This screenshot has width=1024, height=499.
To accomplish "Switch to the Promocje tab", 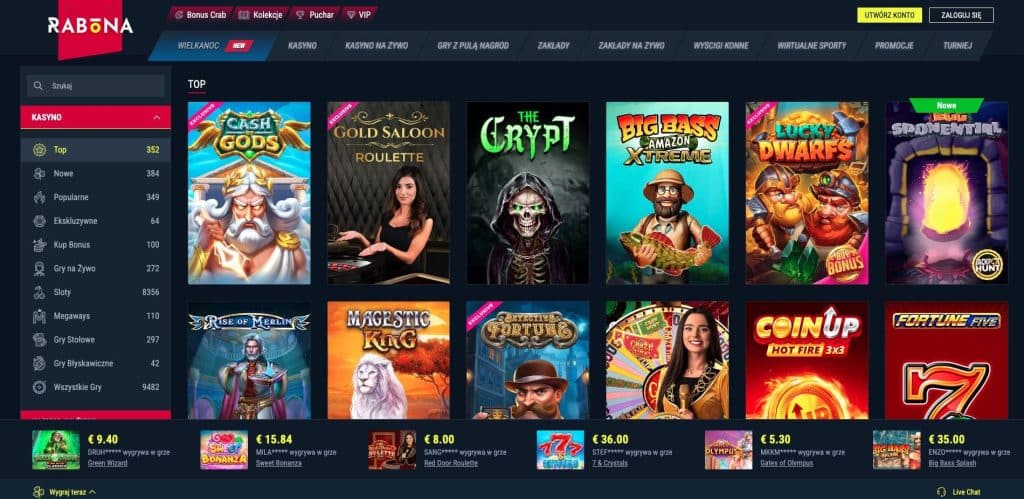I will tap(894, 46).
